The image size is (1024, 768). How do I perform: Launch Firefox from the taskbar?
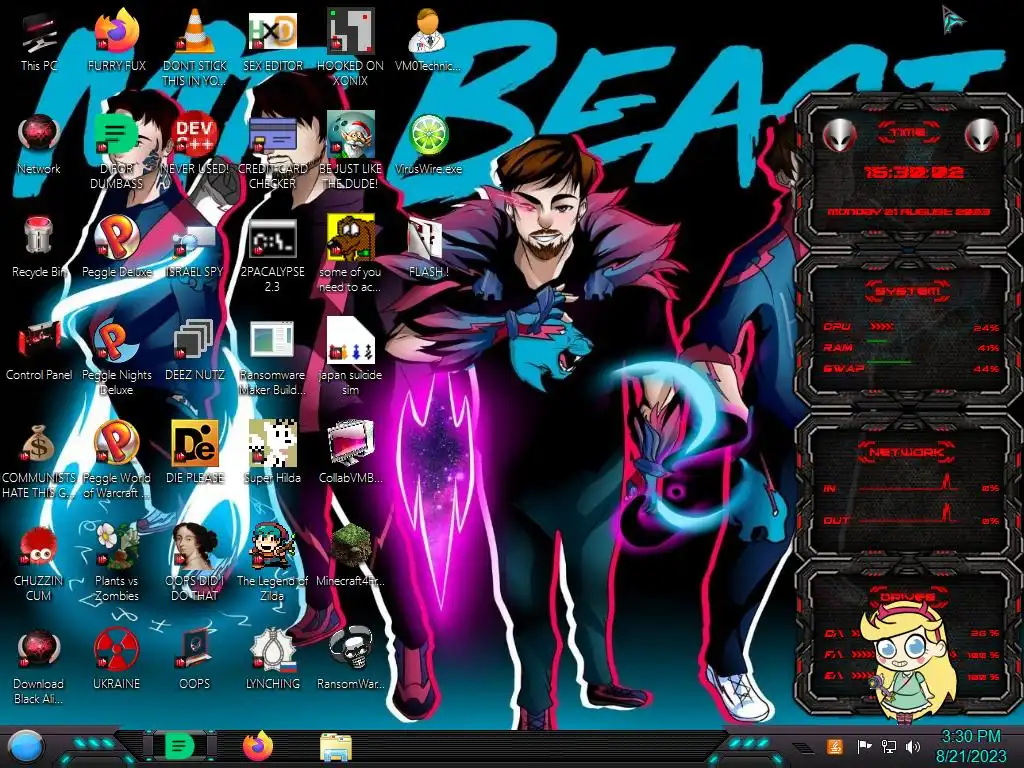click(x=258, y=746)
